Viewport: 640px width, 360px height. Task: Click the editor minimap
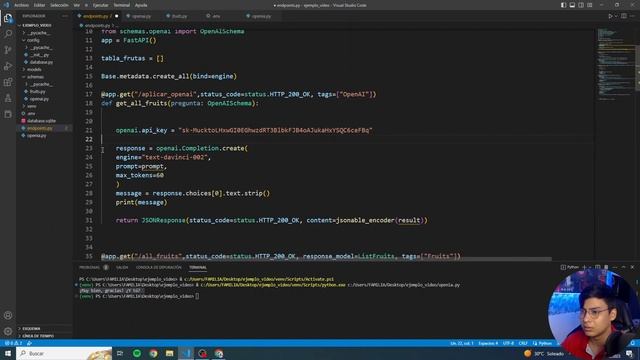tap(616, 63)
